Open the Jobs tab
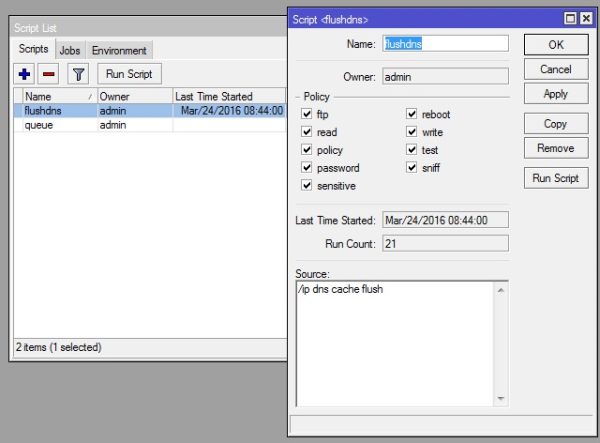 coord(70,50)
